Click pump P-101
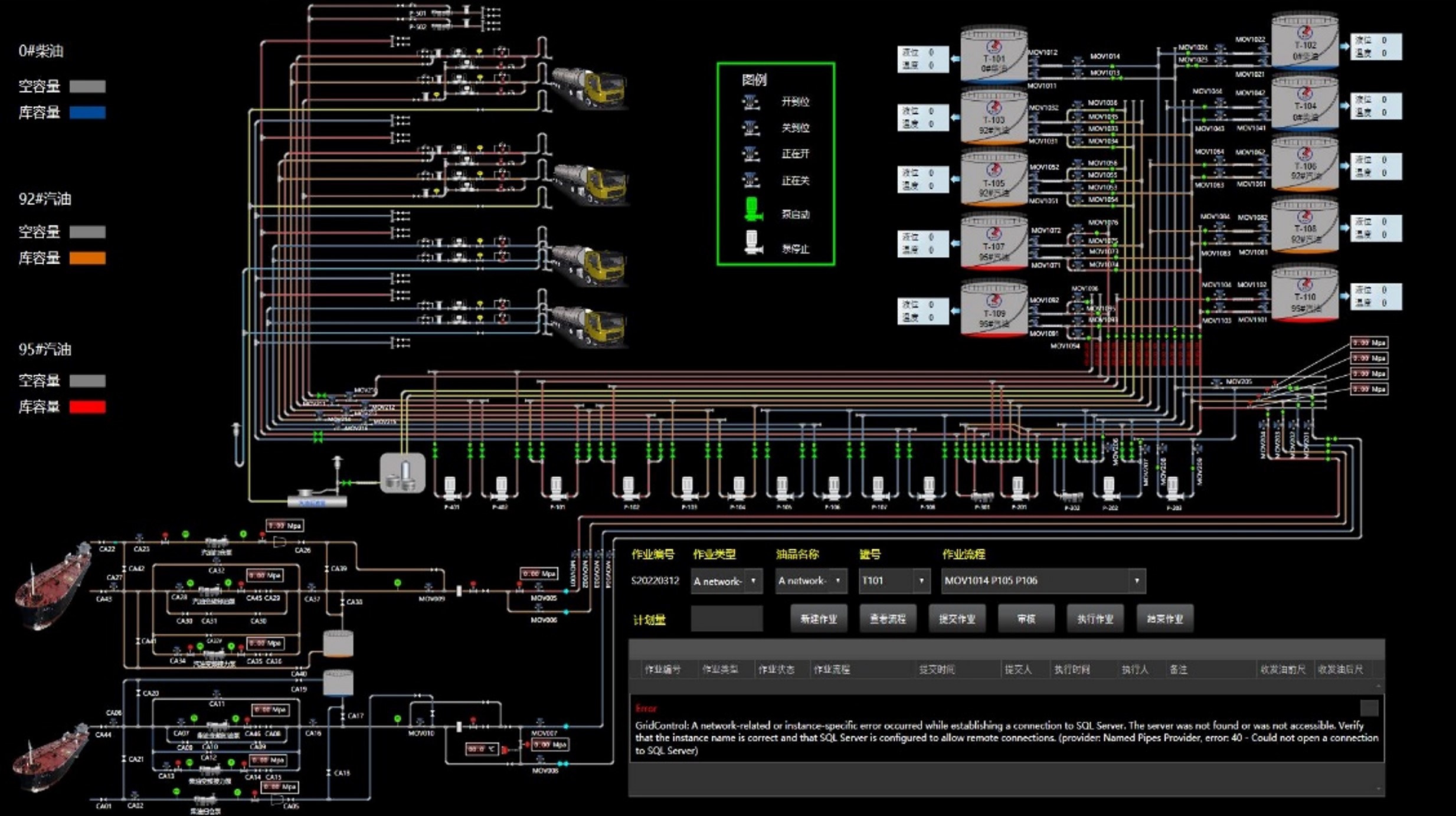1456x816 pixels. pyautogui.click(x=557, y=489)
